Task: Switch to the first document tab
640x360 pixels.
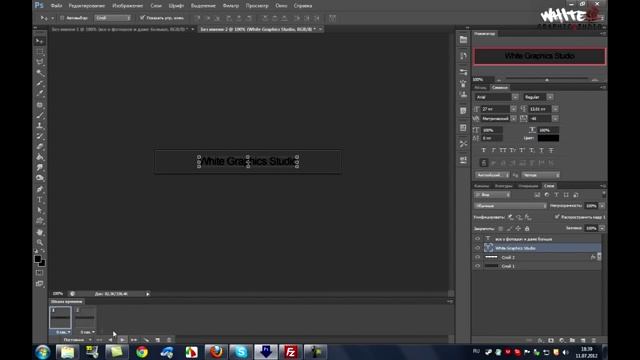Action: pos(119,29)
